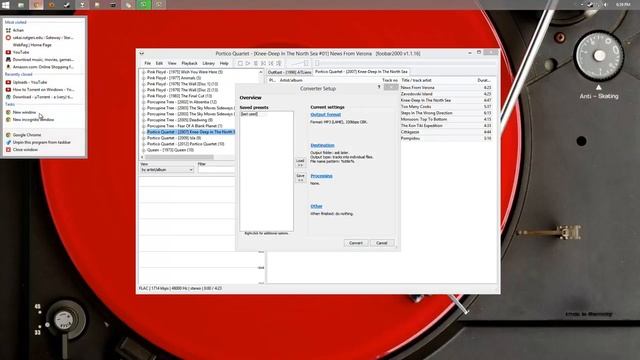Click the album tree horizontal scrollbar
The height and width of the screenshot is (360, 640).
pos(179,157)
